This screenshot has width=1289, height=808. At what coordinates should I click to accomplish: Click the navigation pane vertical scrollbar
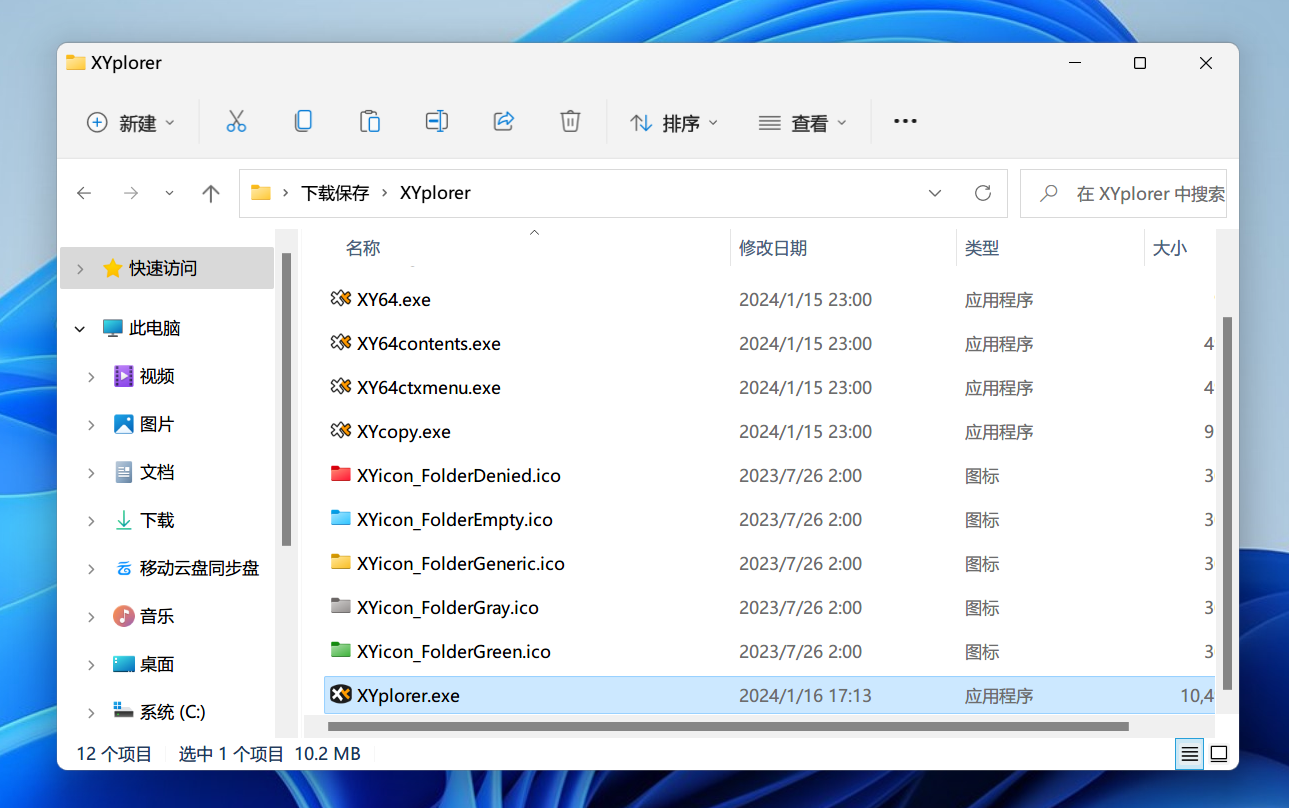pos(286,398)
